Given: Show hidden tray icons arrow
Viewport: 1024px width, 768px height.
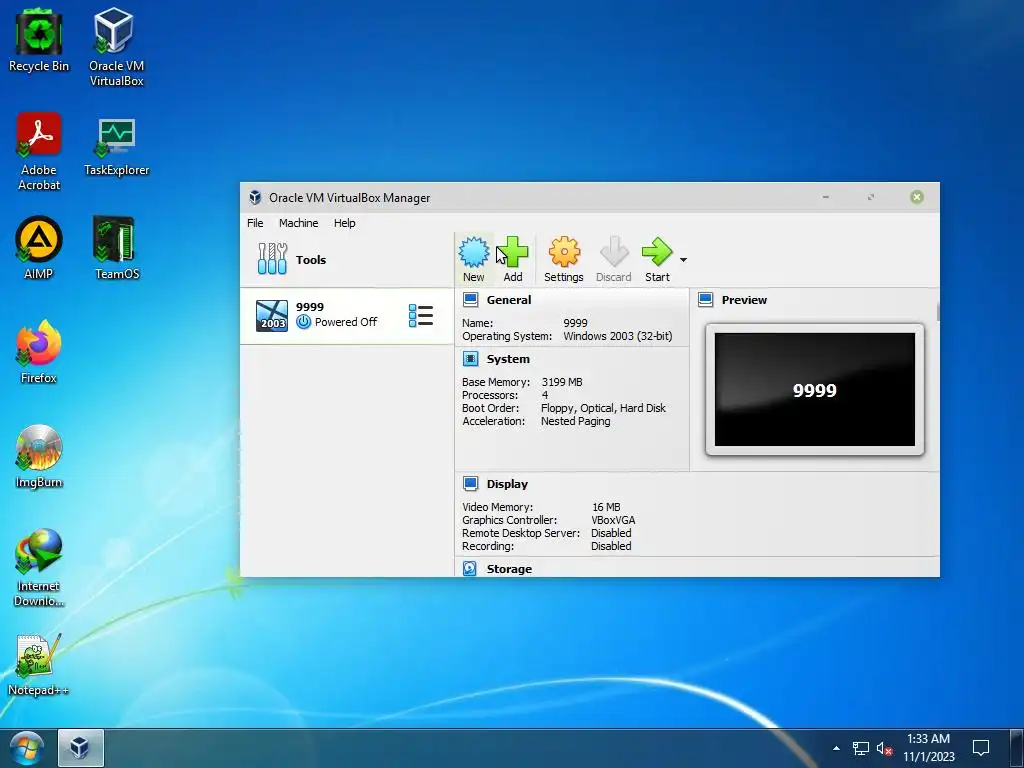Looking at the screenshot, I should [x=836, y=748].
